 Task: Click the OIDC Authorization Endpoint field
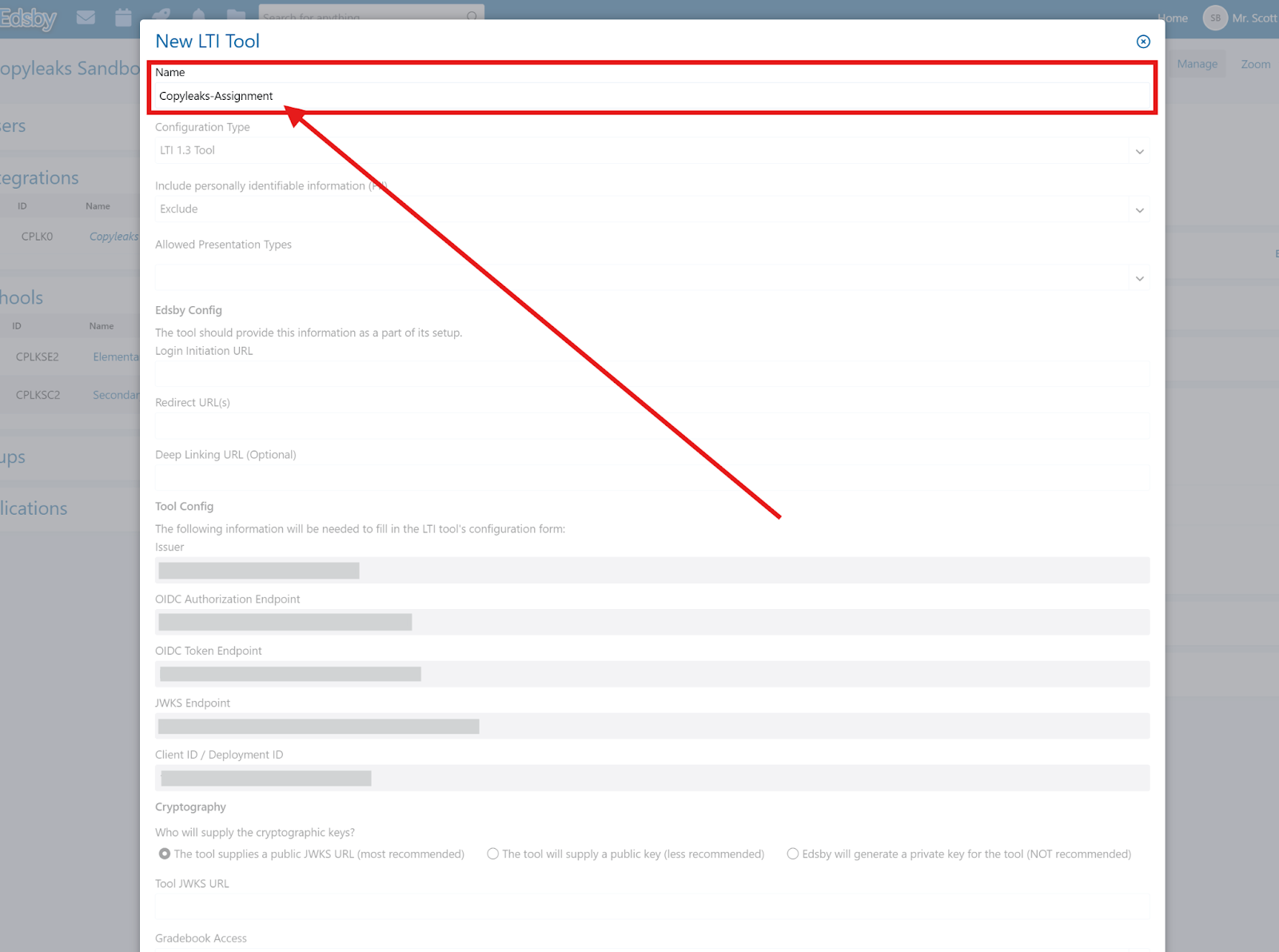click(x=652, y=622)
